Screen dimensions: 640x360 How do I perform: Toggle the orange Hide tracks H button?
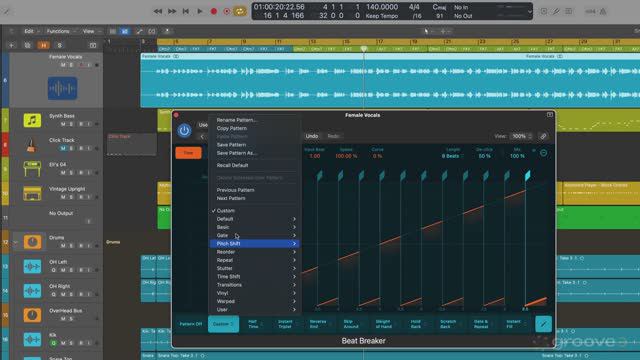coord(43,45)
